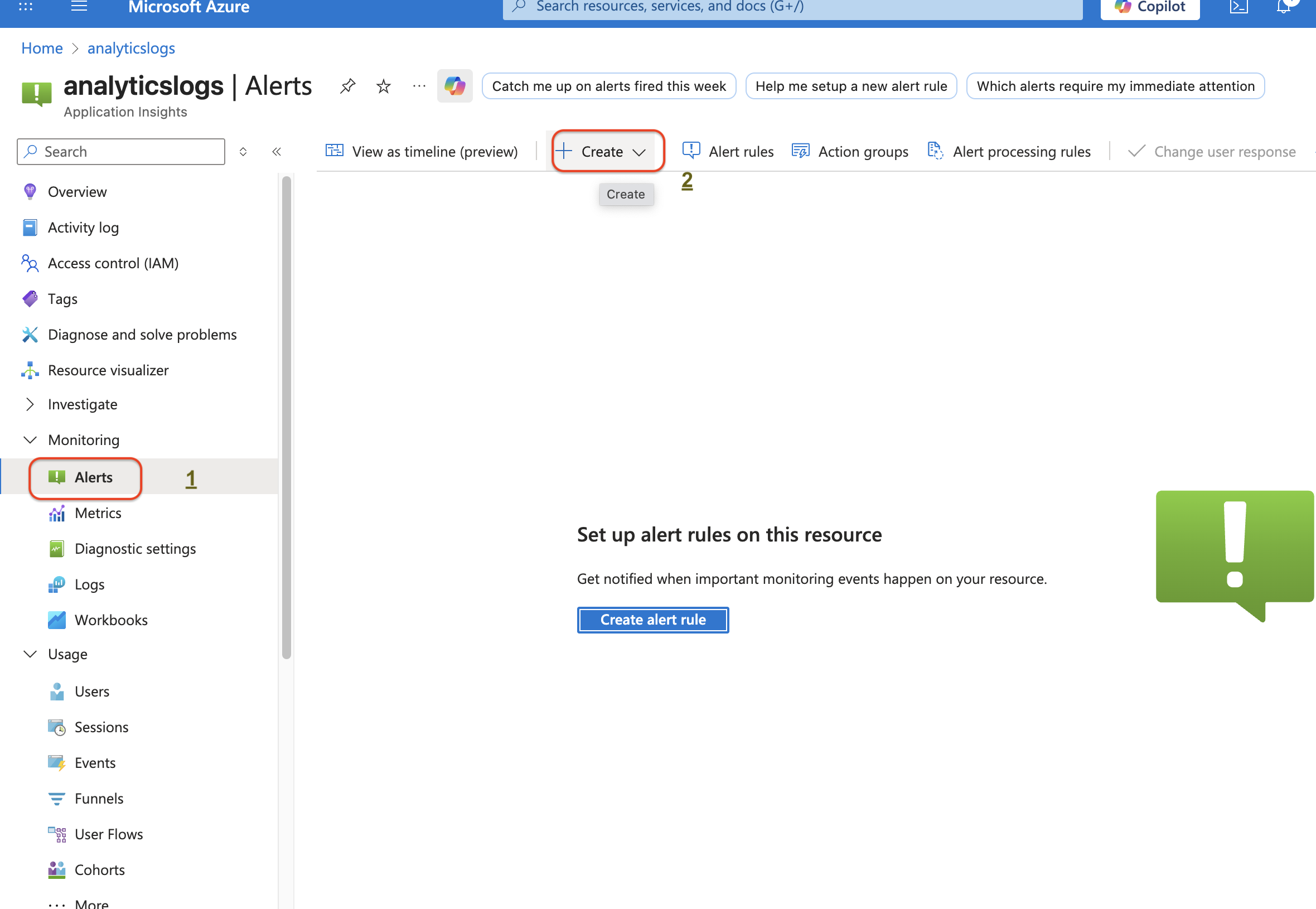Open Action groups from toolbar

850,152
